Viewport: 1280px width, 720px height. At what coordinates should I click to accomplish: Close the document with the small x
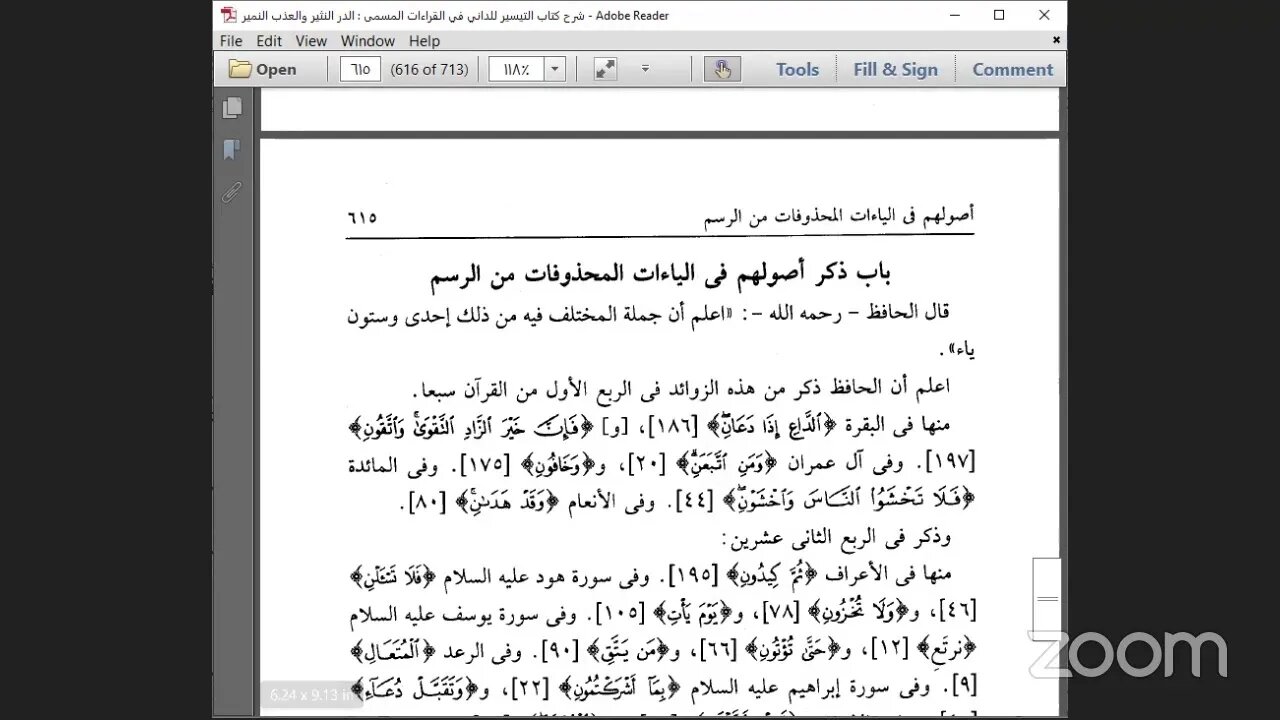tap(1056, 41)
